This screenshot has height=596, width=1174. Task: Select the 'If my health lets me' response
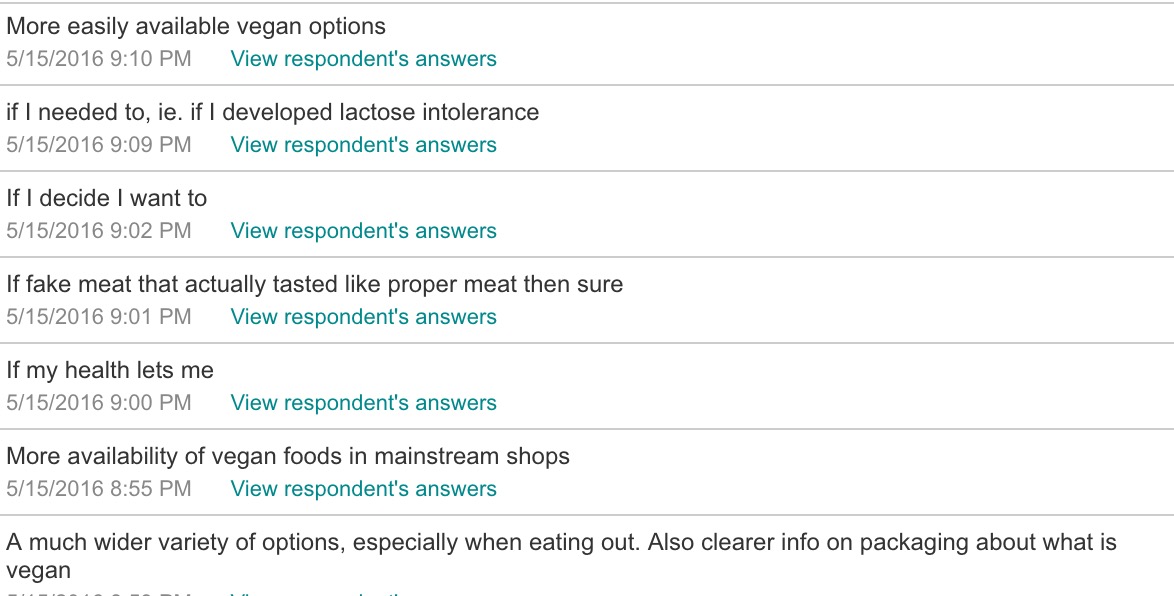coord(110,371)
